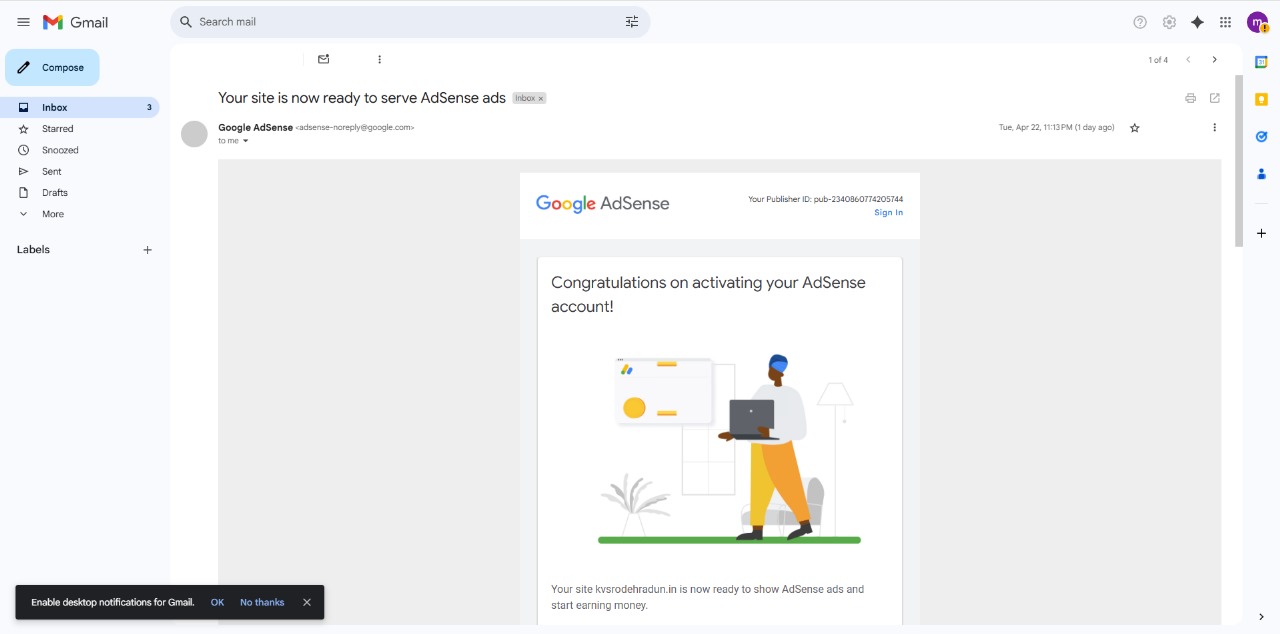Open the main menu hamburger icon
Viewport: 1280px width, 634px height.
pyautogui.click(x=23, y=22)
